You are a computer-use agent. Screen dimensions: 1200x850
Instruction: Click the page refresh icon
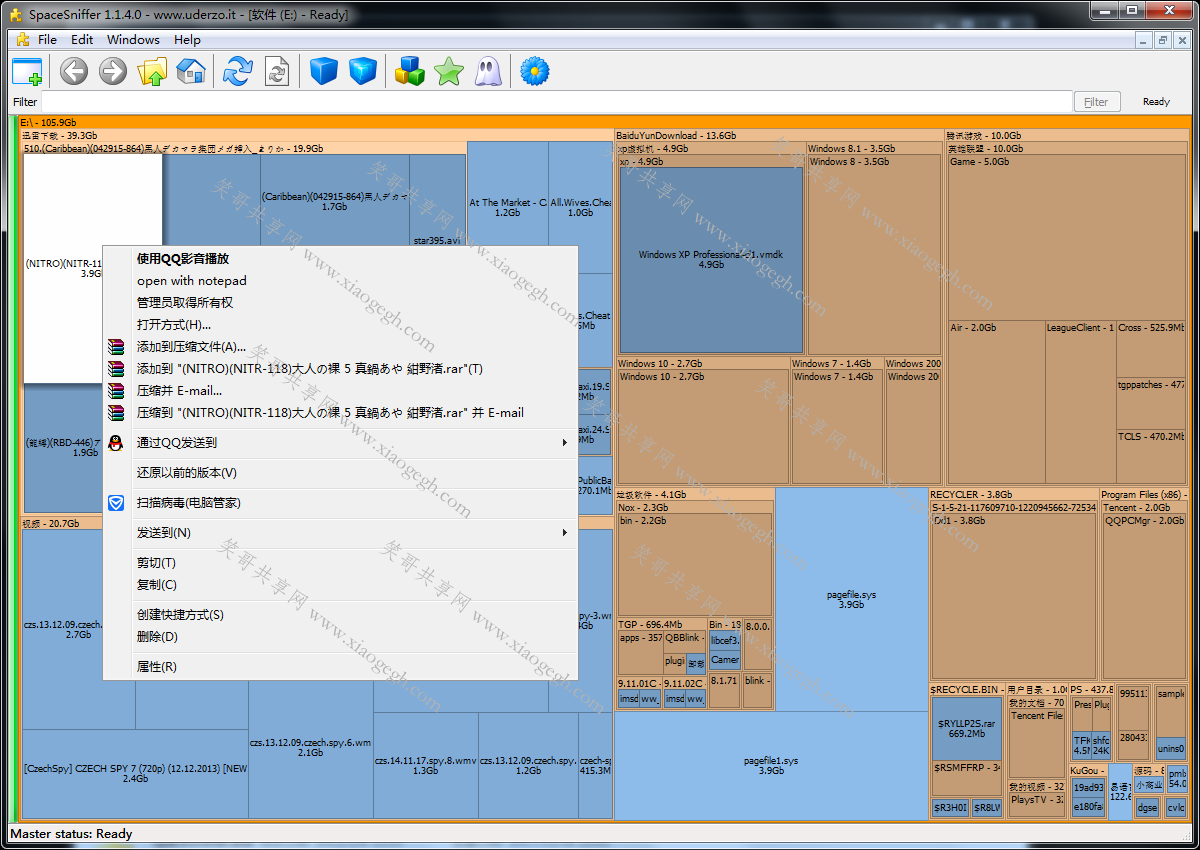point(277,71)
